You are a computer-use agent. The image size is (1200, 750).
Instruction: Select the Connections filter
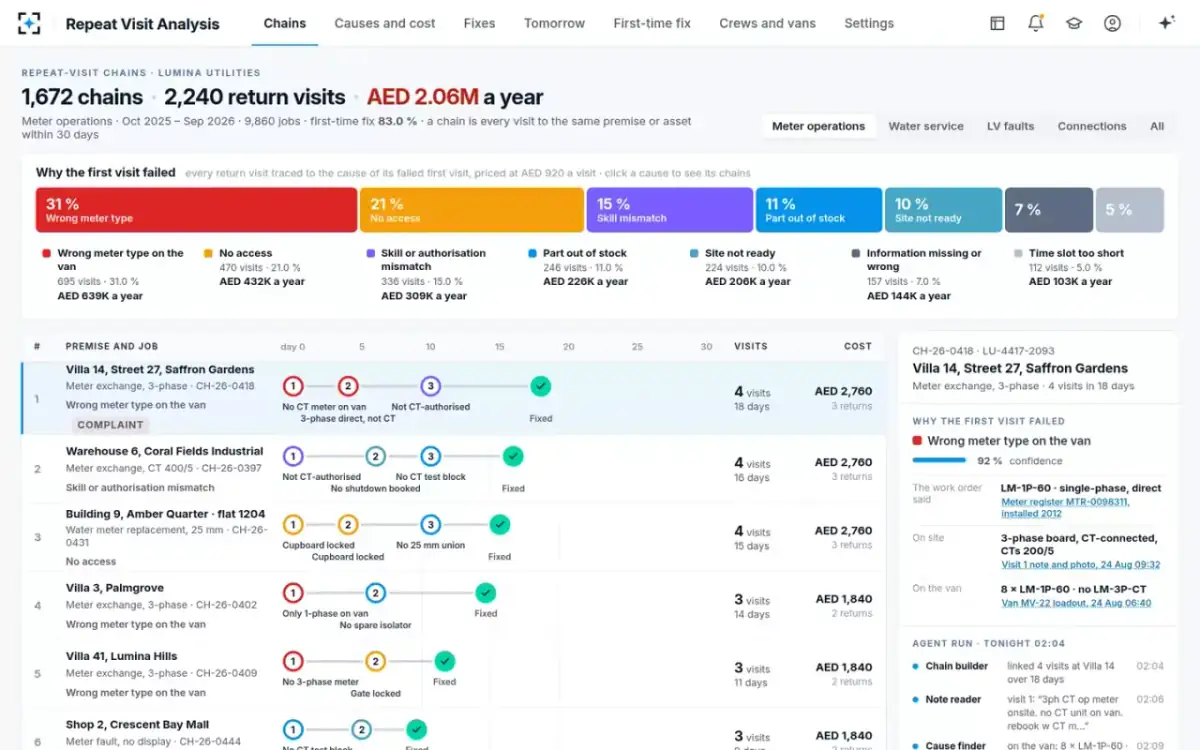click(x=1092, y=126)
